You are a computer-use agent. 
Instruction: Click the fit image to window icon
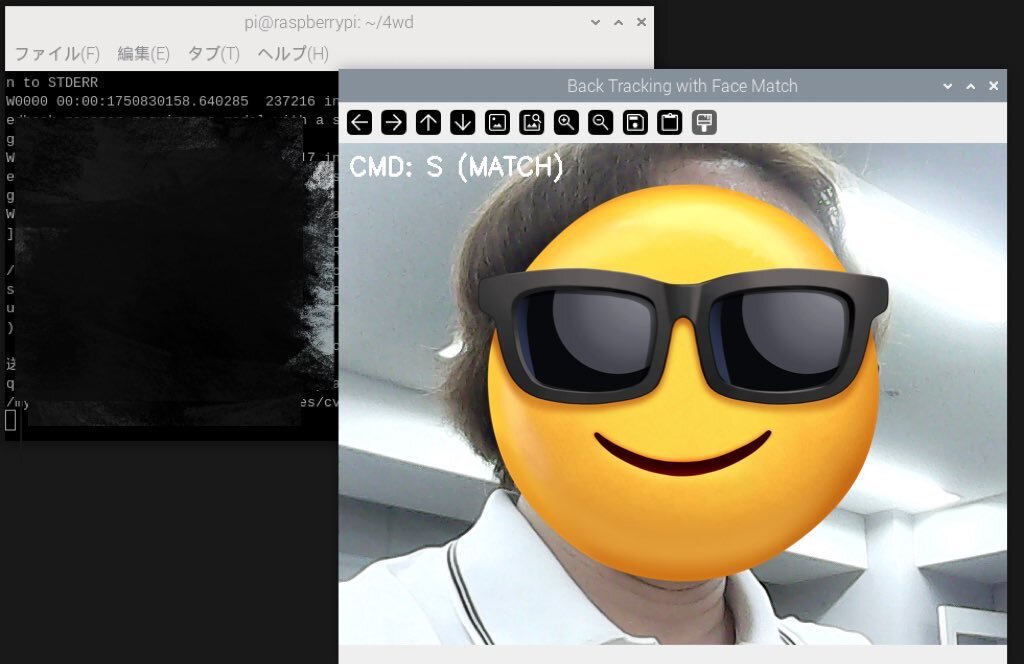coord(532,123)
